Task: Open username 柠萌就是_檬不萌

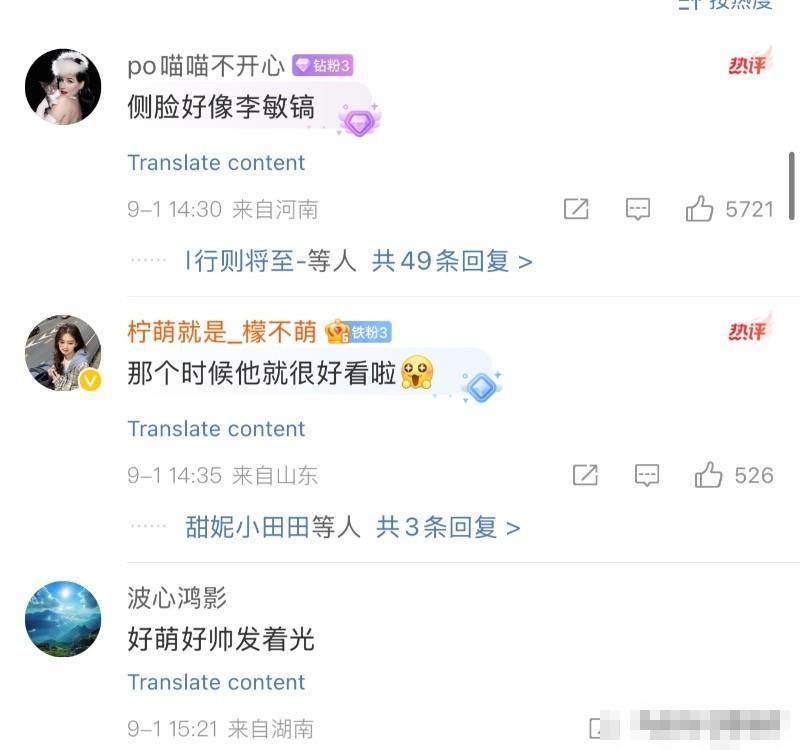Action: pos(222,332)
